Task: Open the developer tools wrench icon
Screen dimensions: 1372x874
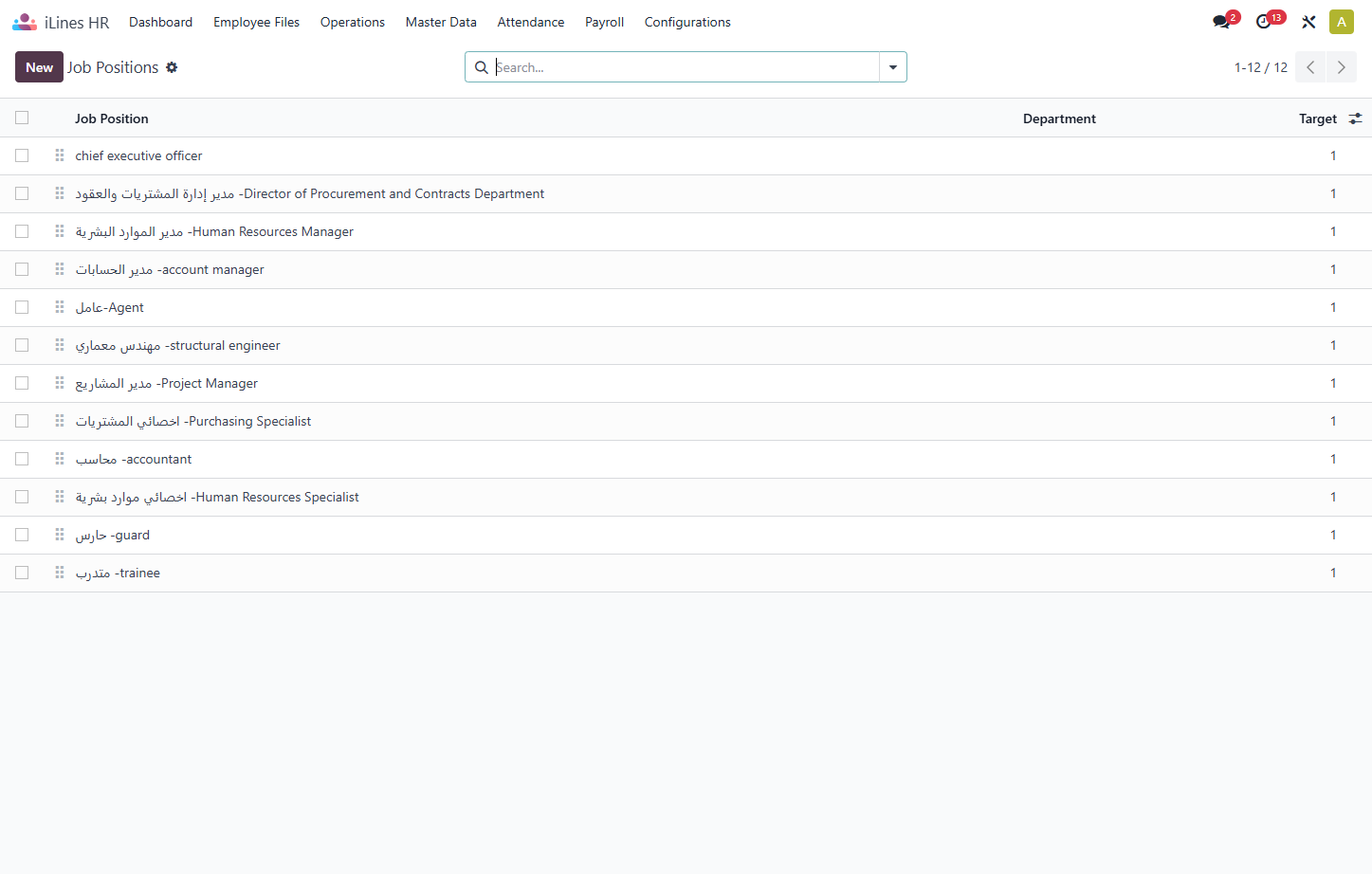Action: [1308, 22]
